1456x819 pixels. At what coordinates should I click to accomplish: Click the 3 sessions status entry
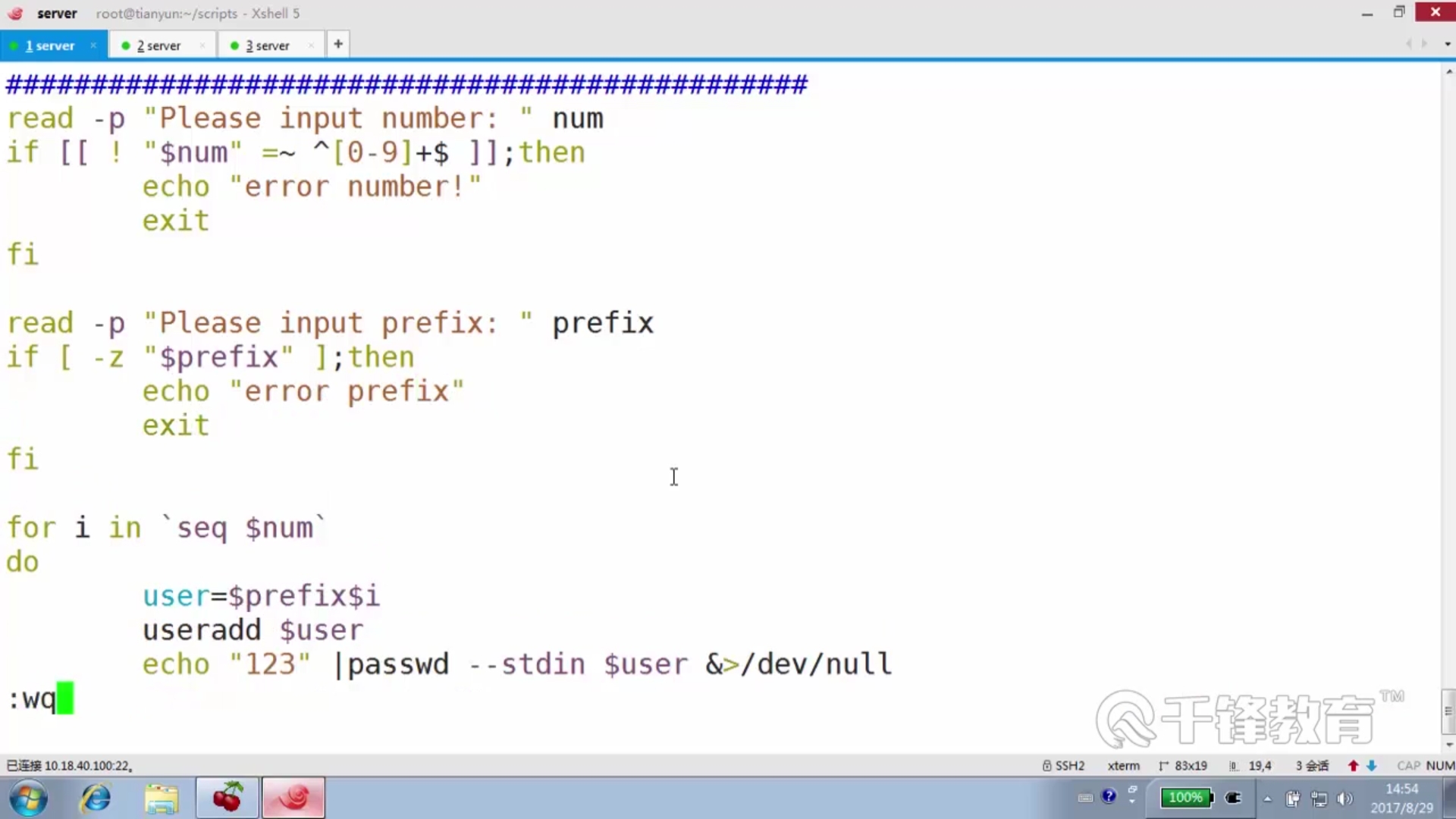coord(1312,766)
